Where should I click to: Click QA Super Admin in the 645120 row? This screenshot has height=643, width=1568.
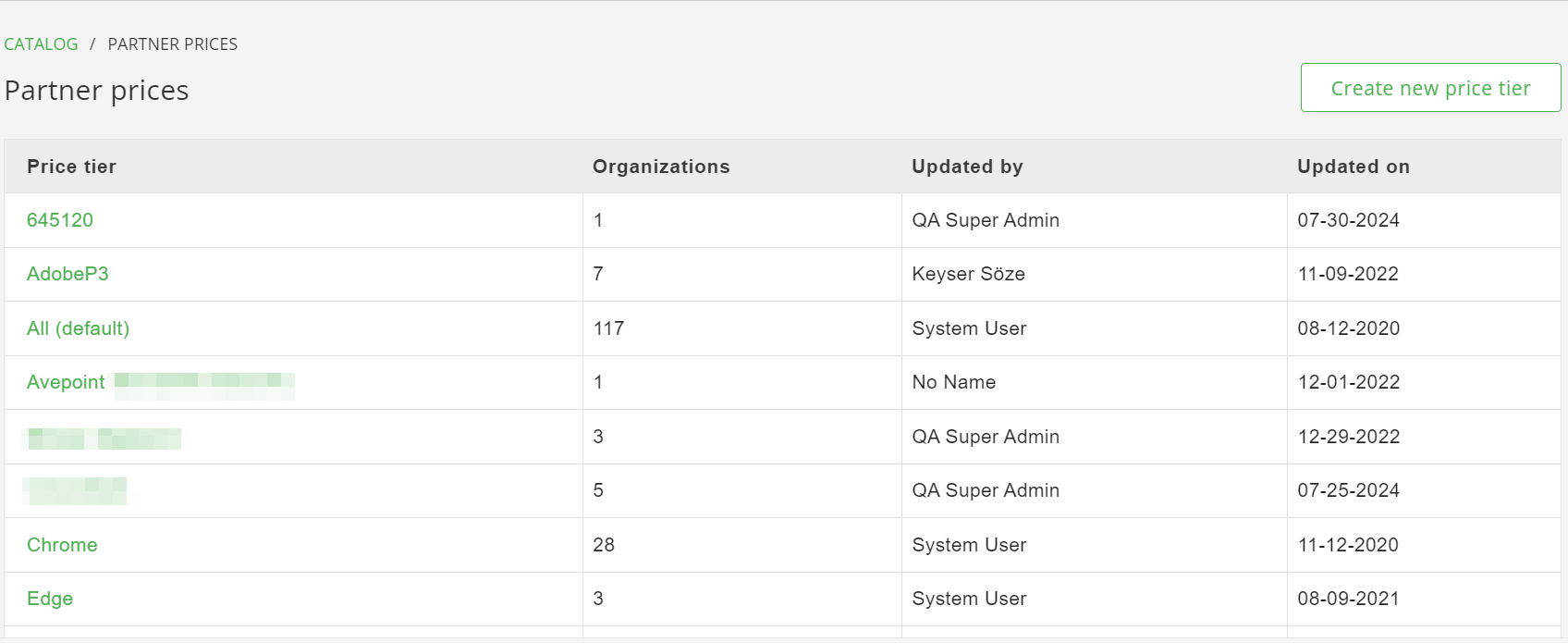pyautogui.click(x=986, y=220)
